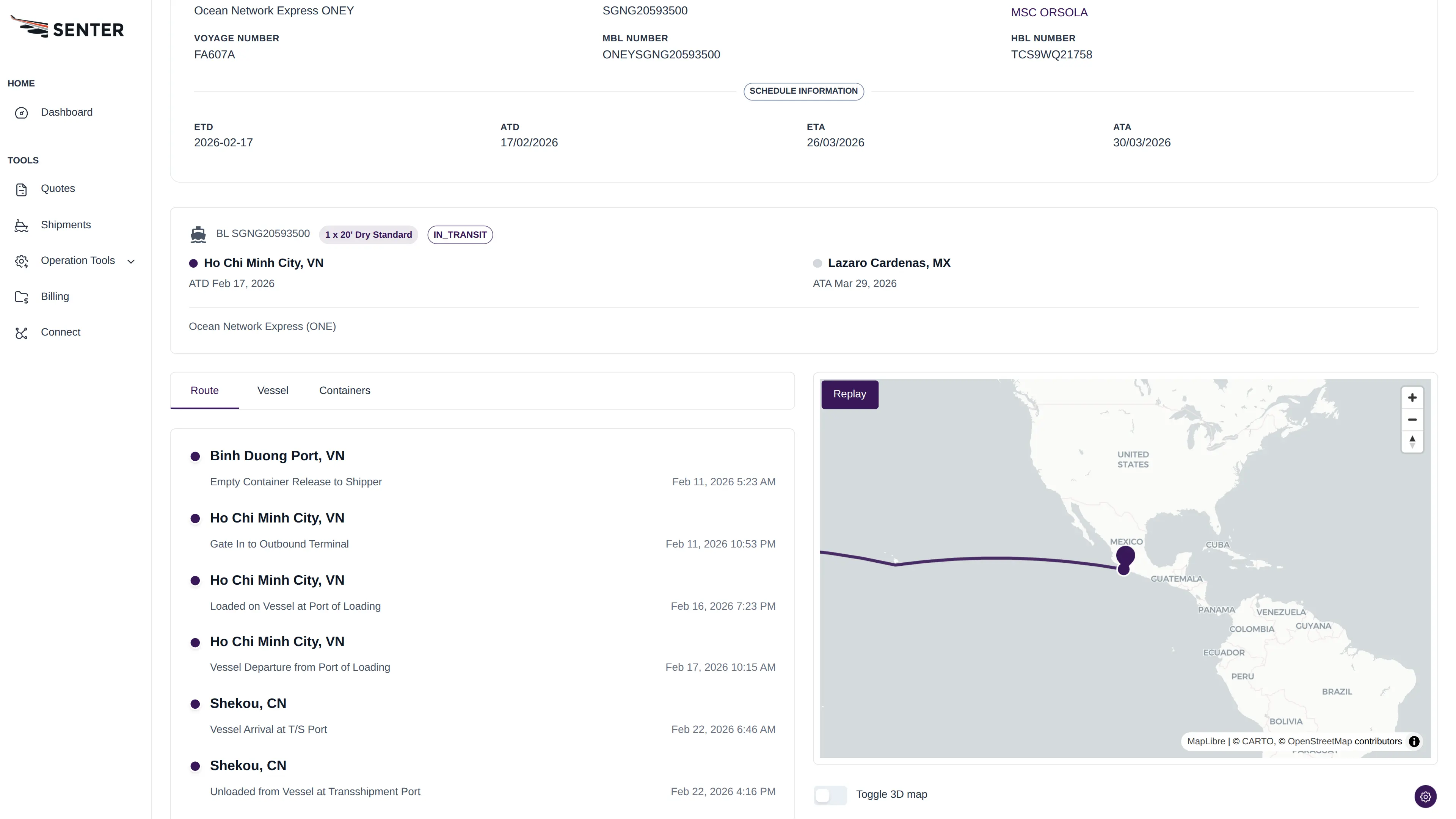Click the Shekou Vessel Arrival timeline dot
The height and width of the screenshot is (819, 1456).
[195, 704]
